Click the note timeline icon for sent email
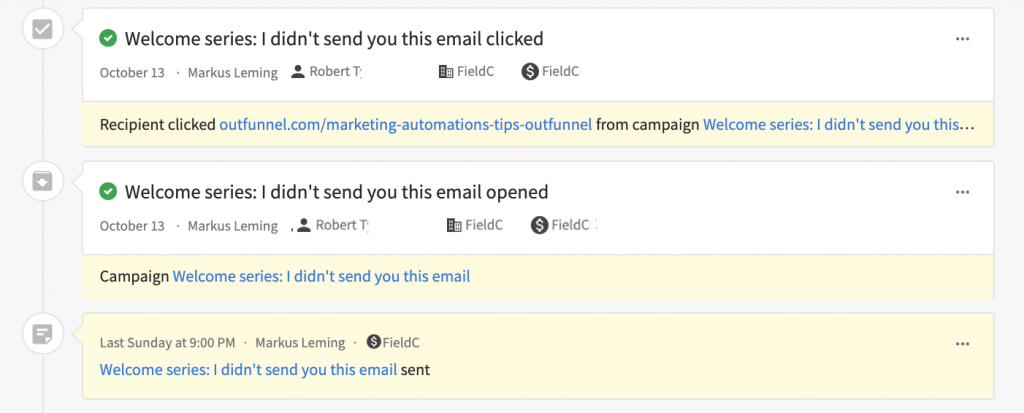 (42, 336)
